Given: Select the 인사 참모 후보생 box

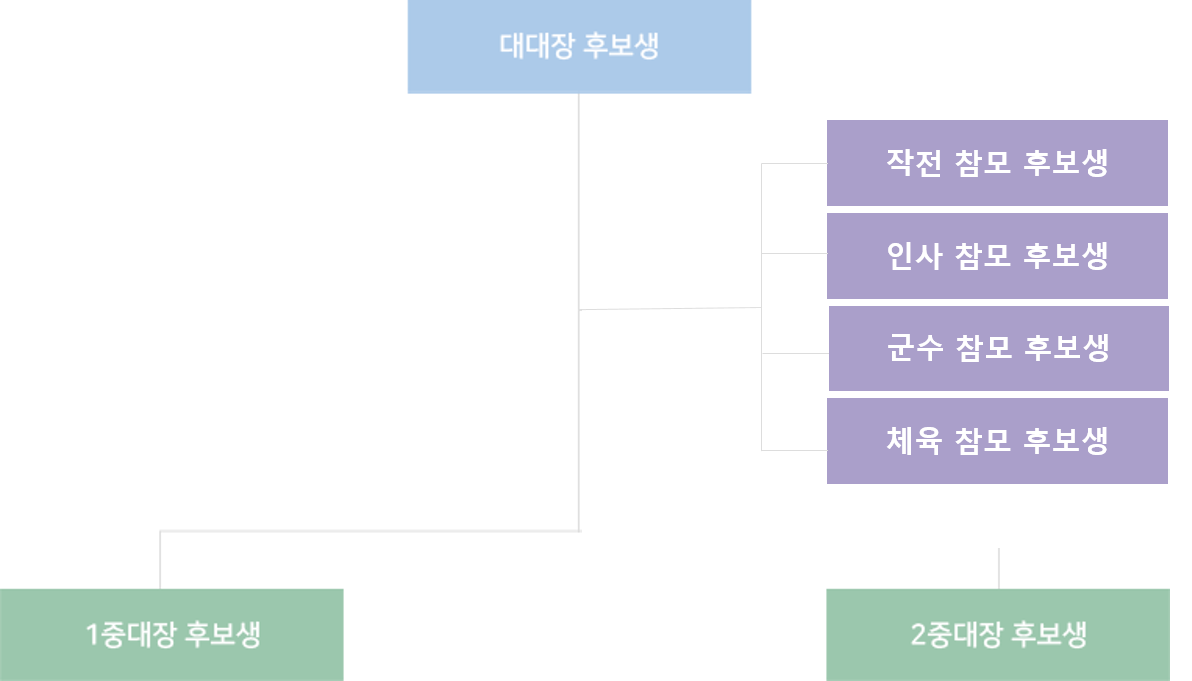Looking at the screenshot, I should [997, 256].
